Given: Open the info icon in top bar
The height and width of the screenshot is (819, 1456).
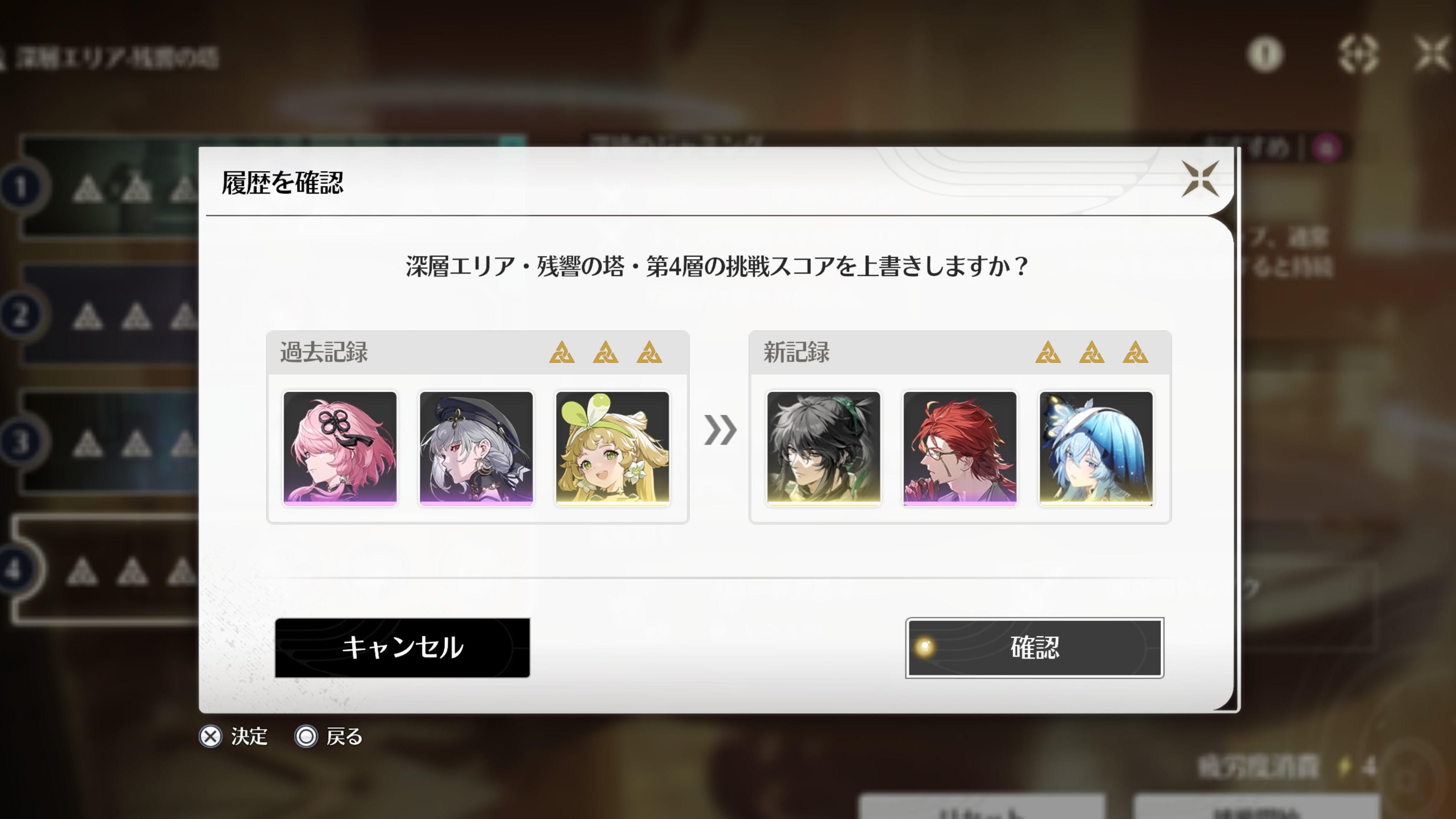Looking at the screenshot, I should pyautogui.click(x=1265, y=55).
